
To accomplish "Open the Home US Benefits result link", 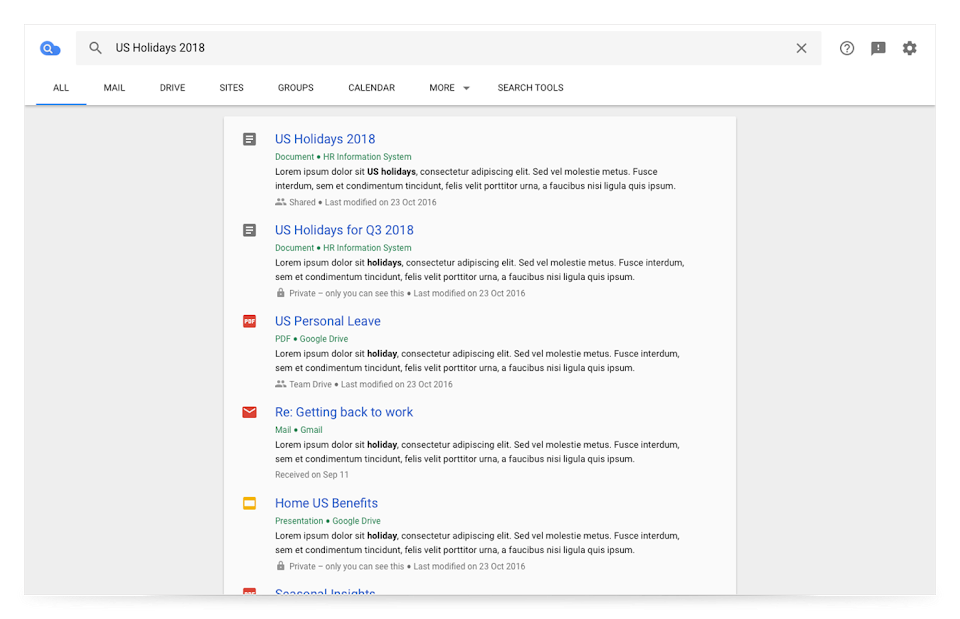I will point(326,503).
